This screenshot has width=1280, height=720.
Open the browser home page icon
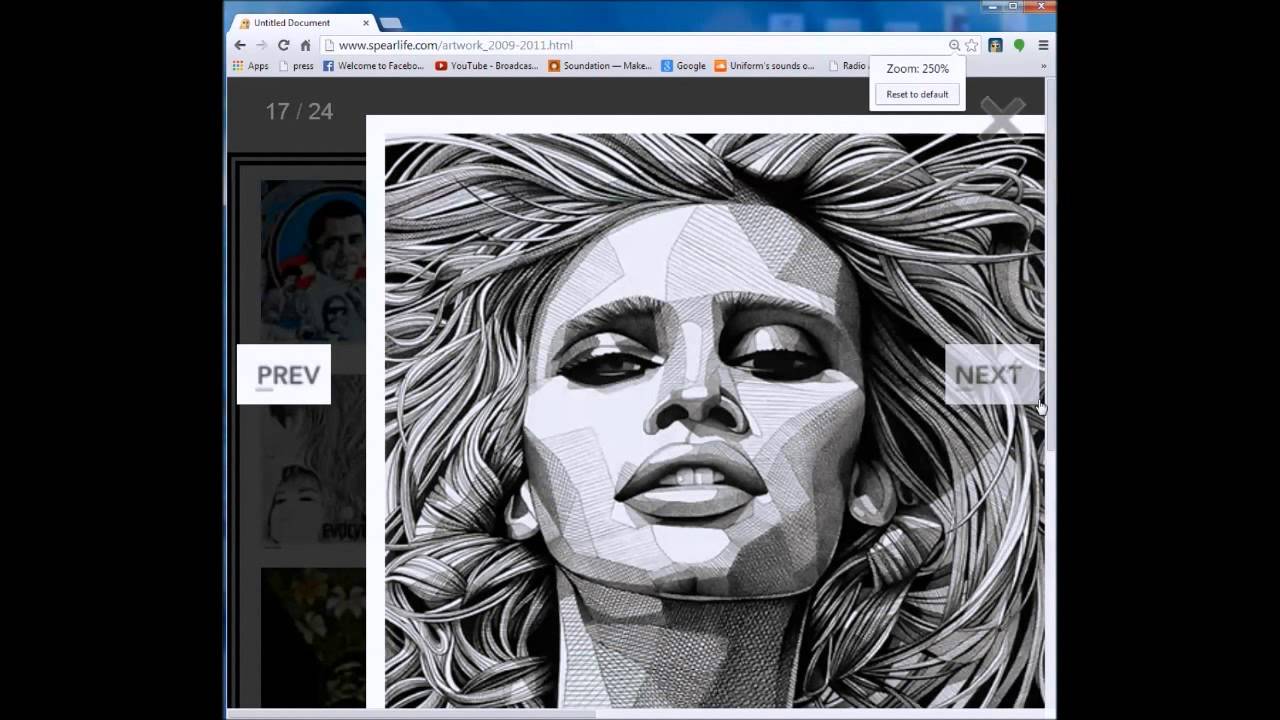tap(306, 45)
